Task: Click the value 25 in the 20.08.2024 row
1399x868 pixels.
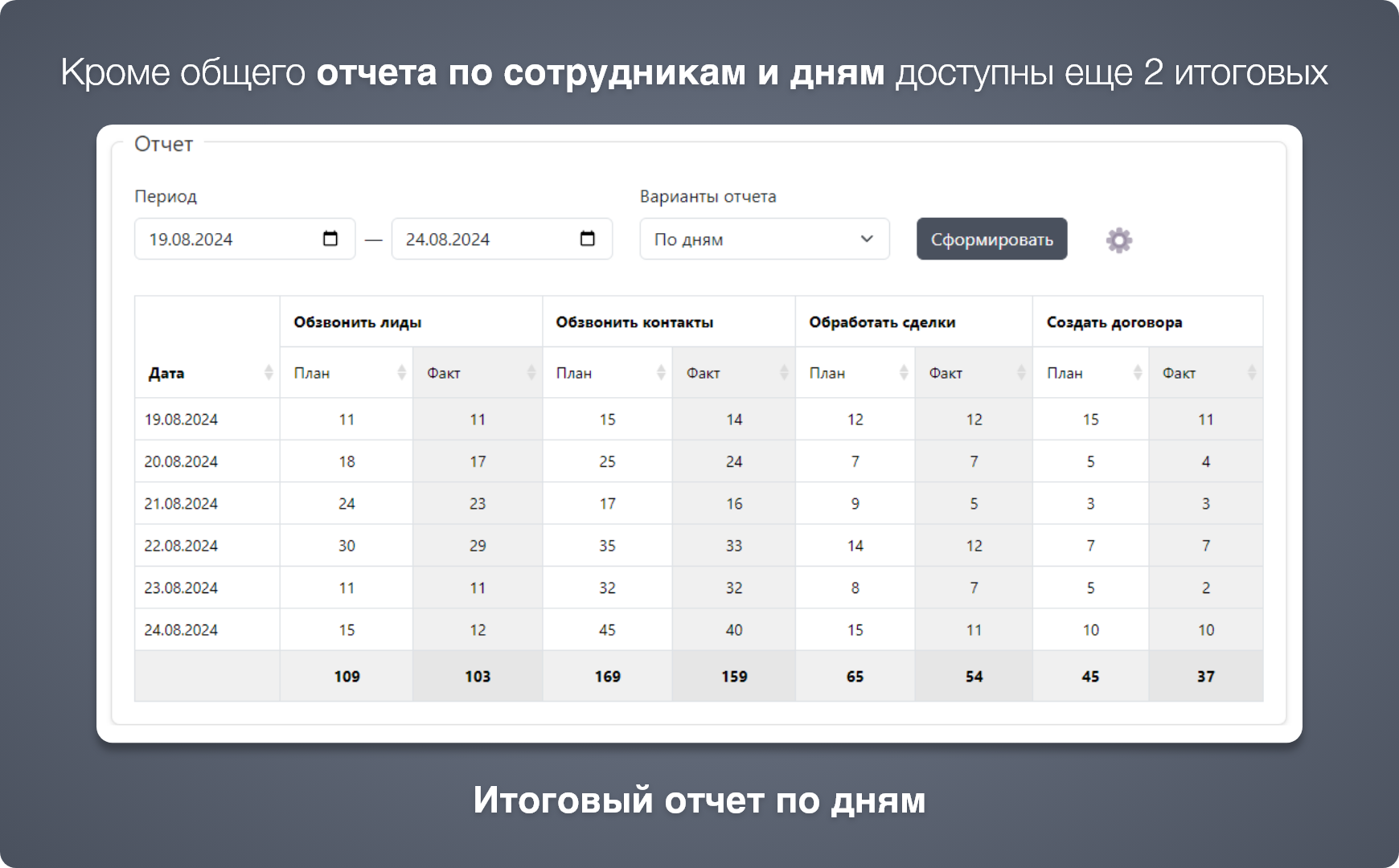Action: click(607, 461)
